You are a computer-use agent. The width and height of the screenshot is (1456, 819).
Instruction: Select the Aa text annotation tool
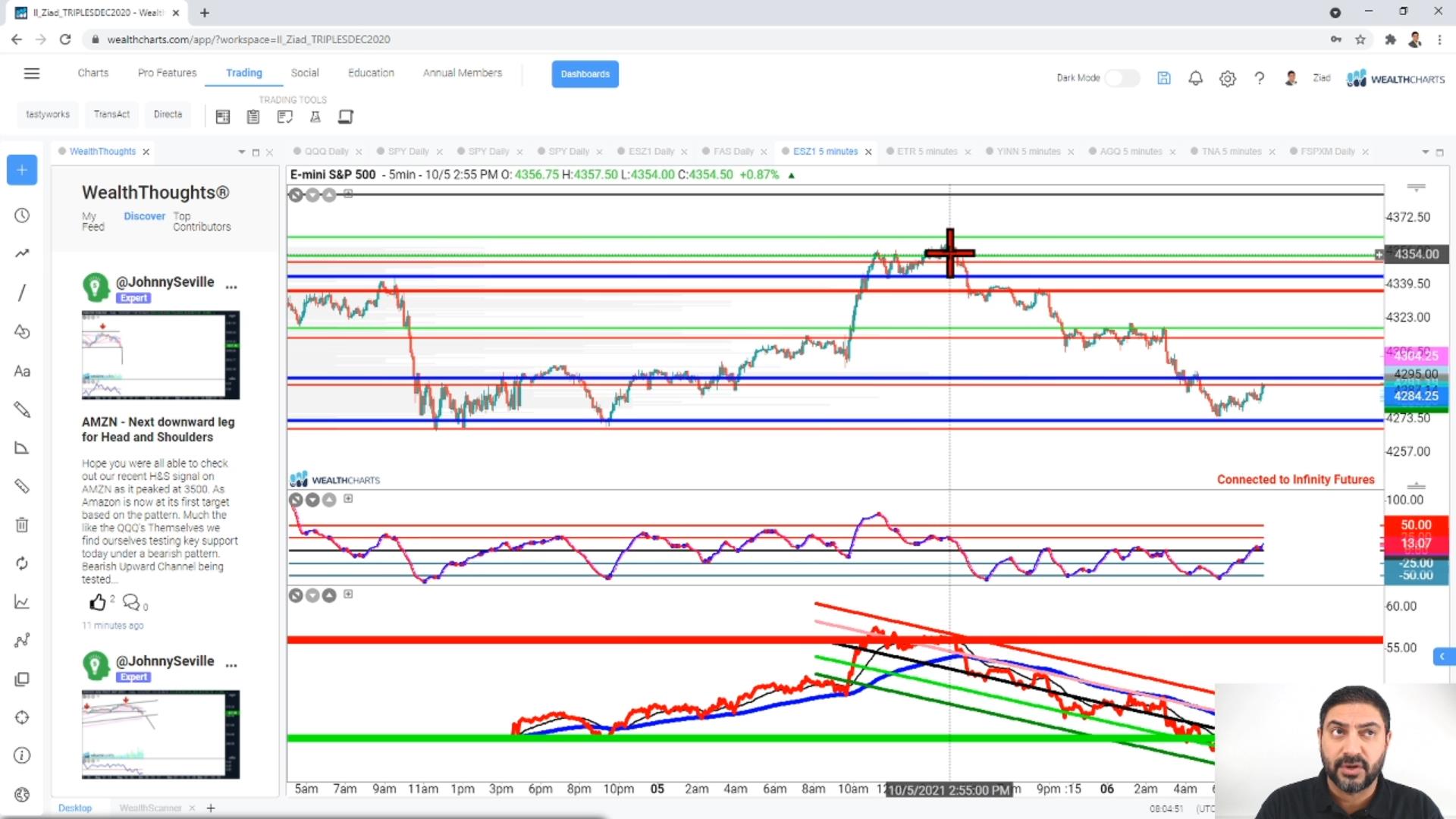(x=22, y=372)
